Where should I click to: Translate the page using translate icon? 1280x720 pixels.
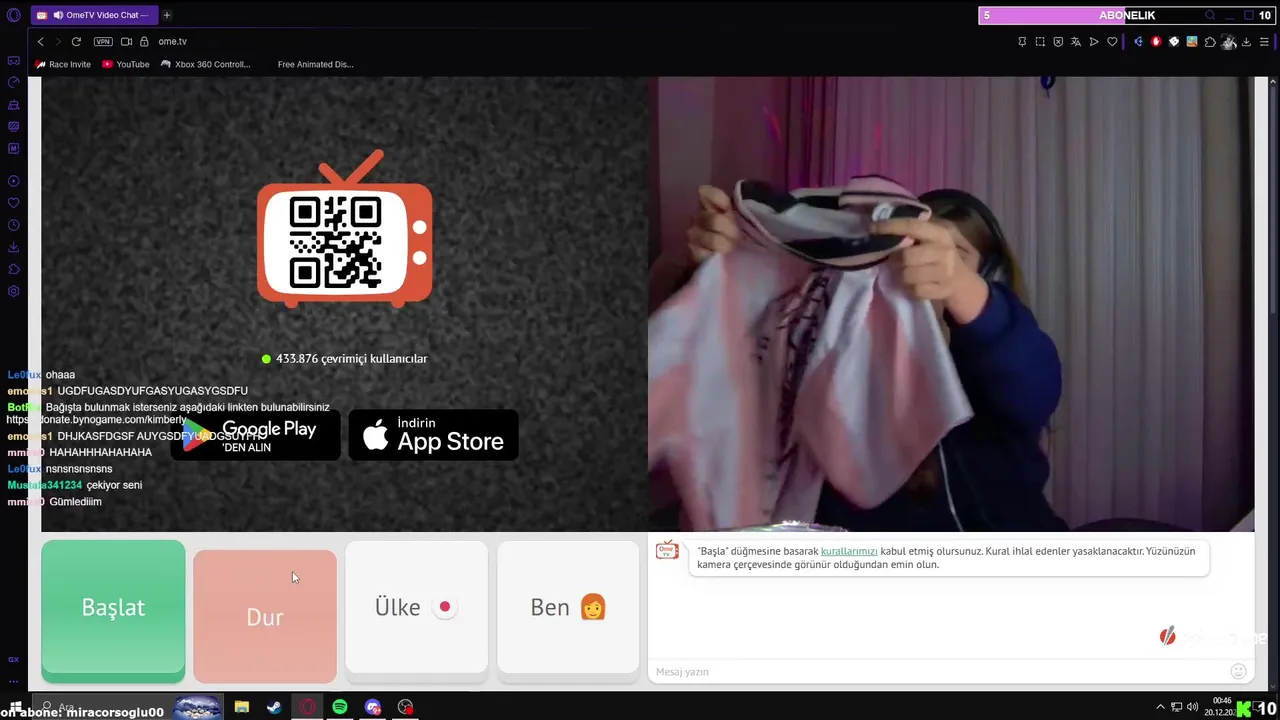click(x=1076, y=42)
